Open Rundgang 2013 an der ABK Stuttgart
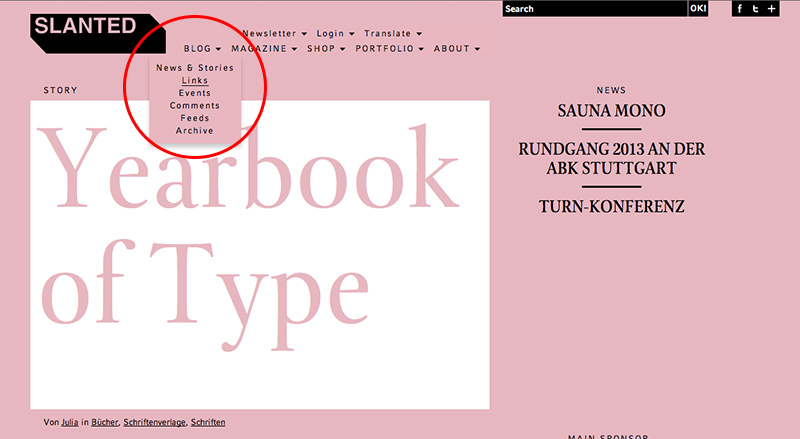Screen dimensions: 800x439 click(611, 158)
